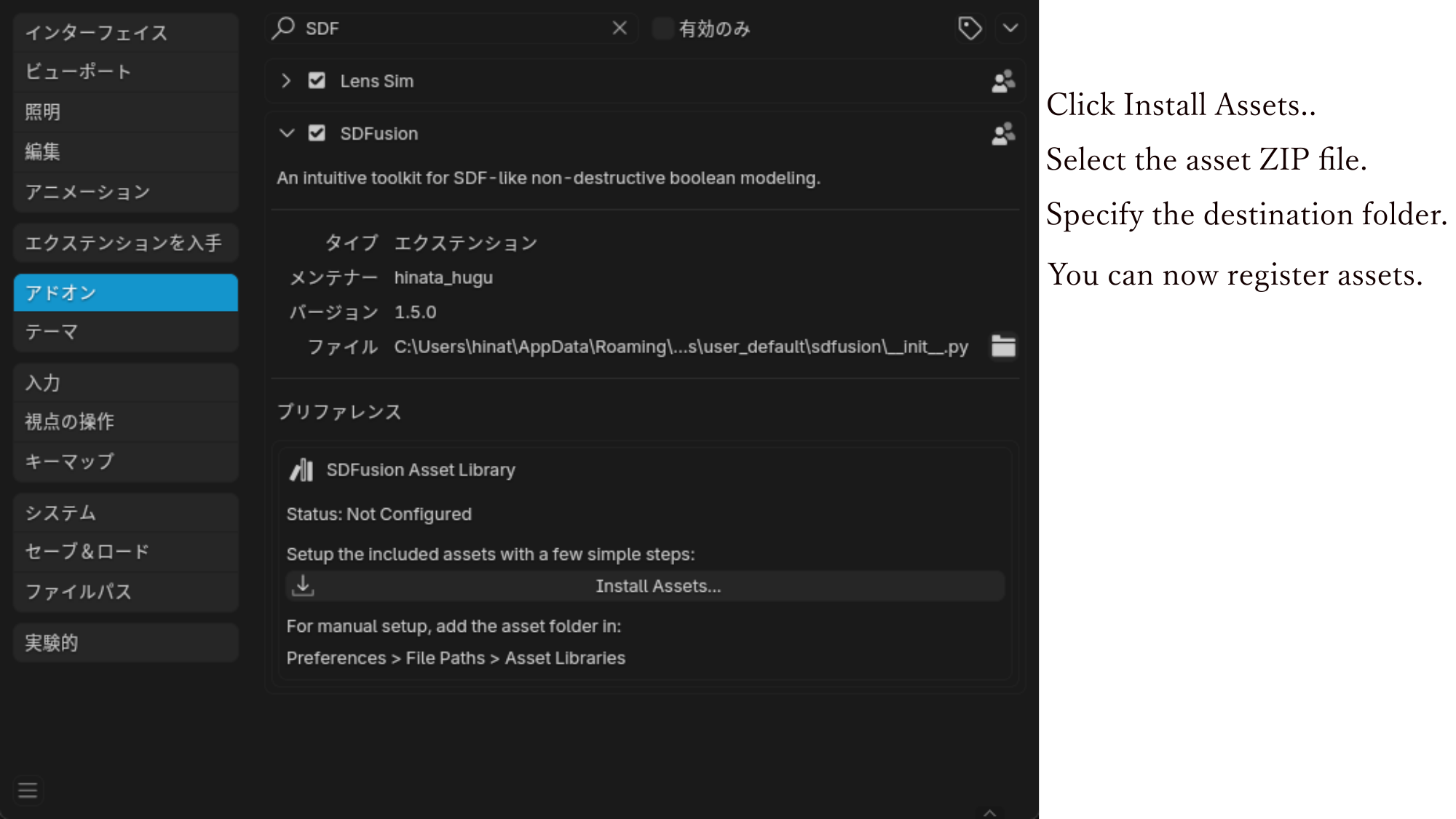
Task: Open the アニメーション preferences tab
Action: click(x=126, y=191)
